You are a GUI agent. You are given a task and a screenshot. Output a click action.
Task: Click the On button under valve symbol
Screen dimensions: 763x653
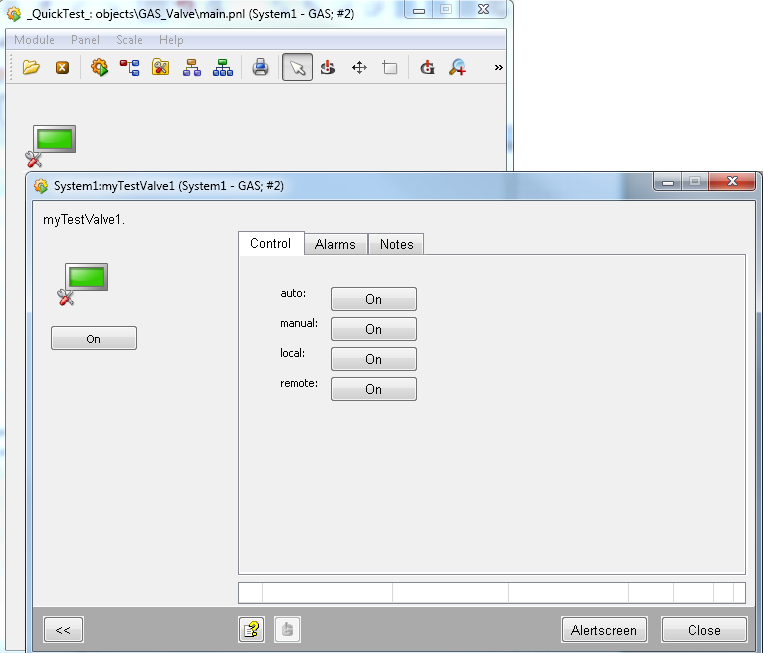93,339
